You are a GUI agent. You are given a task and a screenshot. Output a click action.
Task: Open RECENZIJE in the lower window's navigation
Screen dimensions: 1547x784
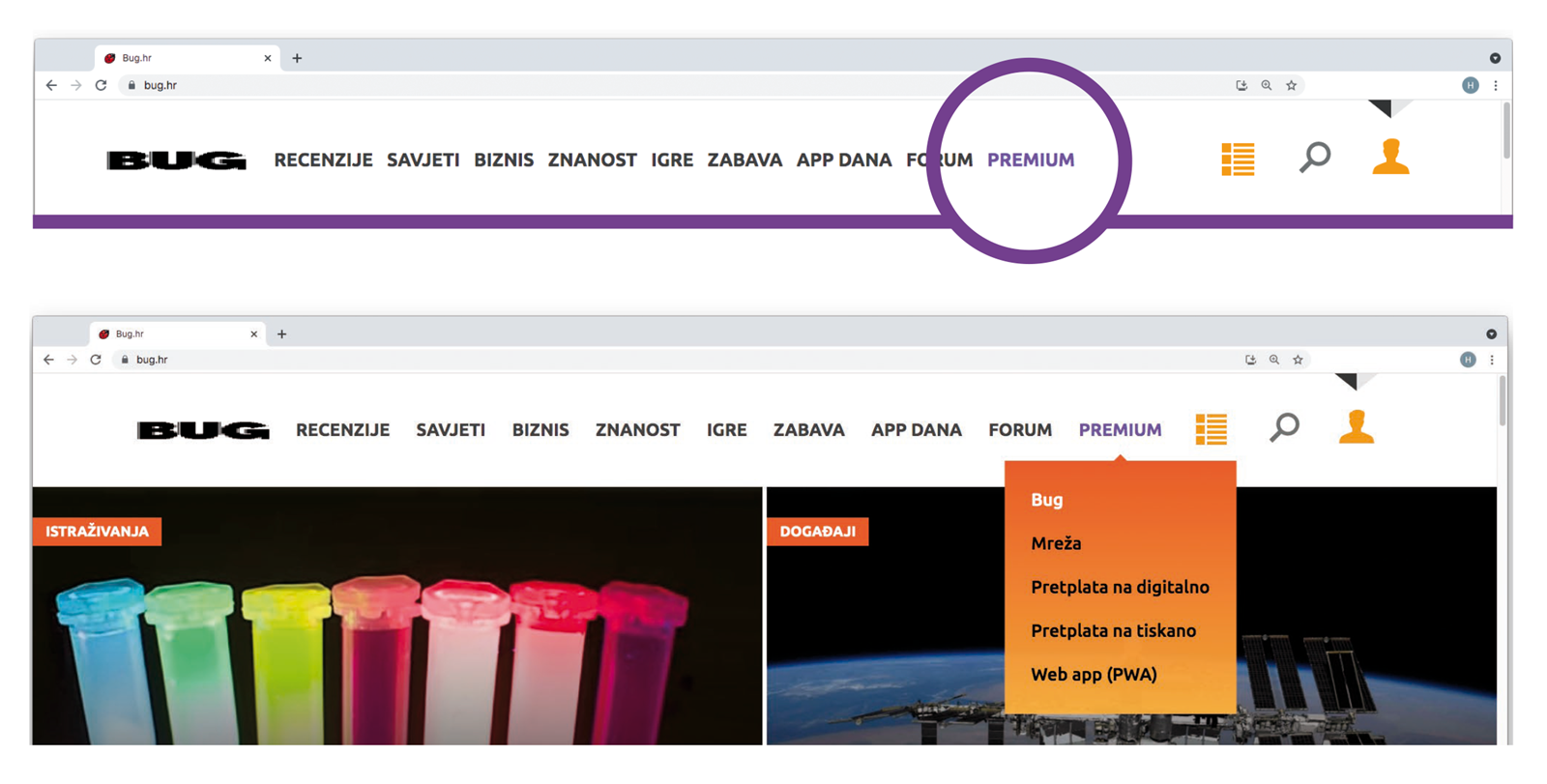pyautogui.click(x=343, y=430)
